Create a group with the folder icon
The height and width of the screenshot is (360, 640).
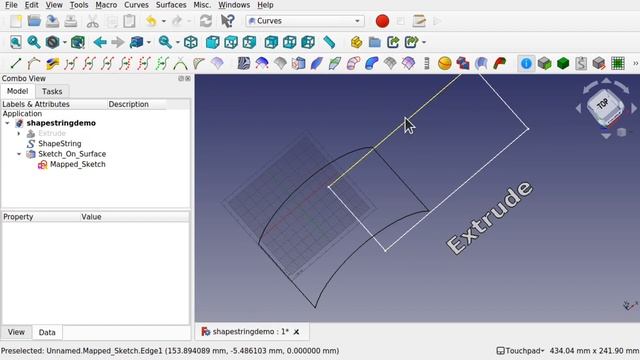point(374,42)
